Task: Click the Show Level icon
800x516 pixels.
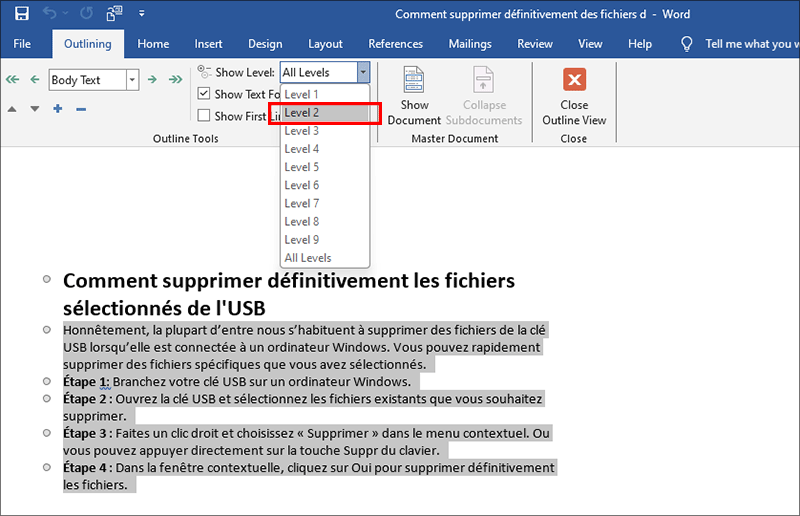Action: click(204, 72)
